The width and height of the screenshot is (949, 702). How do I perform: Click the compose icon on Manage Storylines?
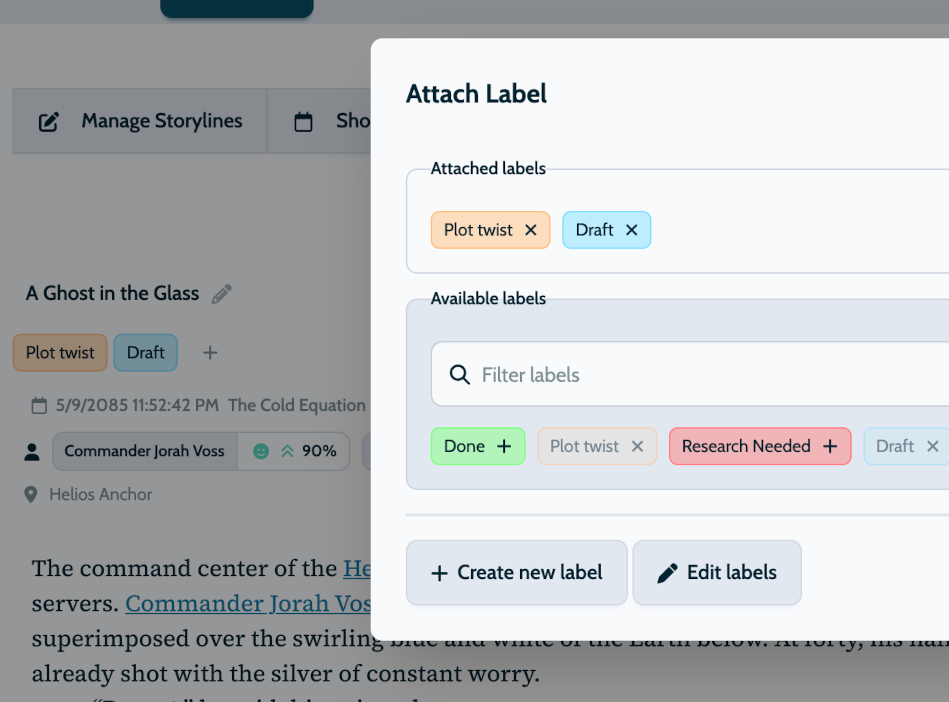click(49, 120)
